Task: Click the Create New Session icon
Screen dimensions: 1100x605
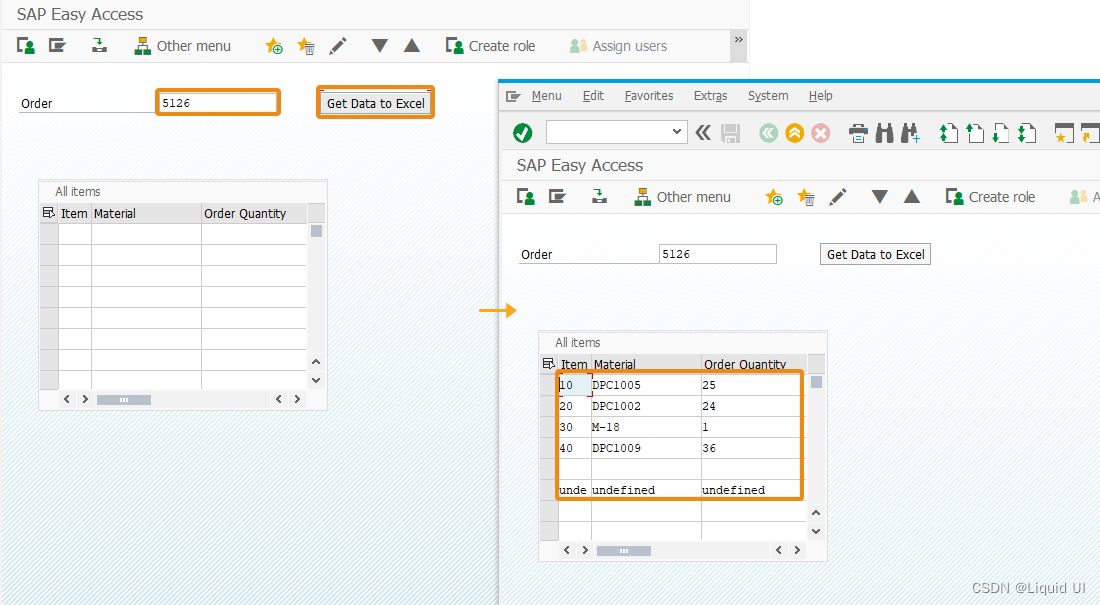Action: point(1064,133)
